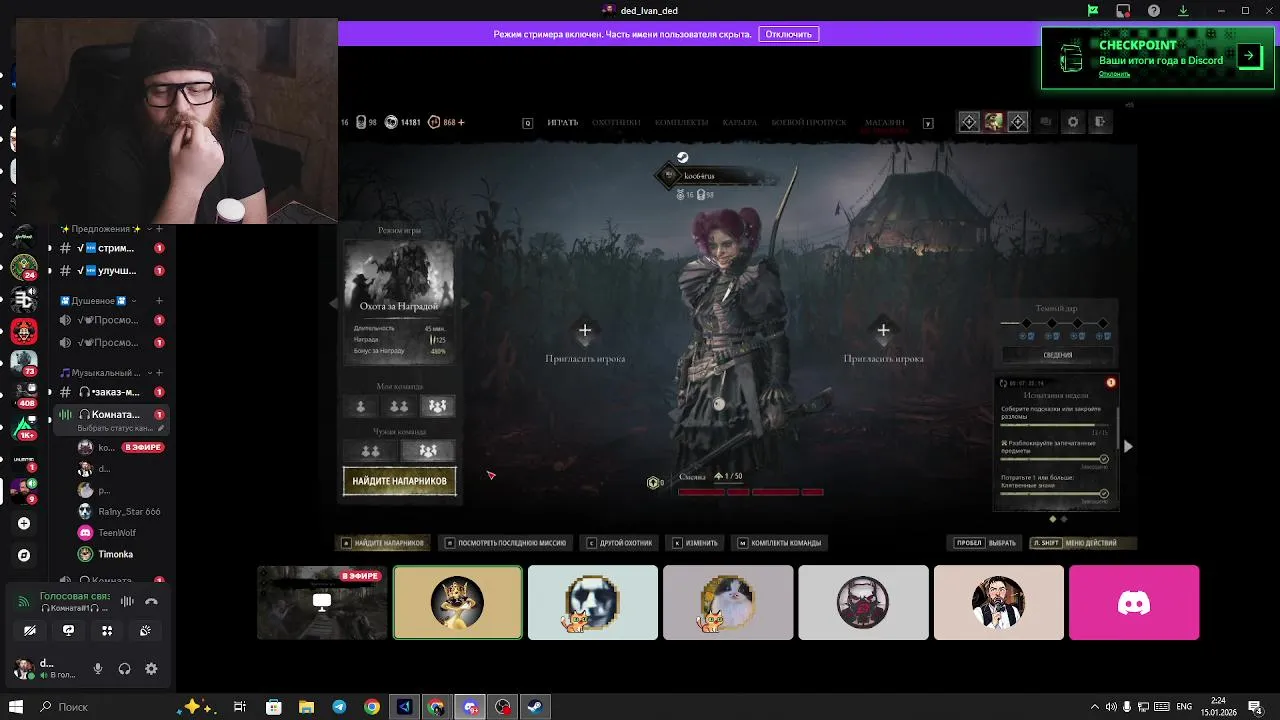Open File Explorer from the taskbar
The width and height of the screenshot is (1280, 720).
(x=306, y=707)
